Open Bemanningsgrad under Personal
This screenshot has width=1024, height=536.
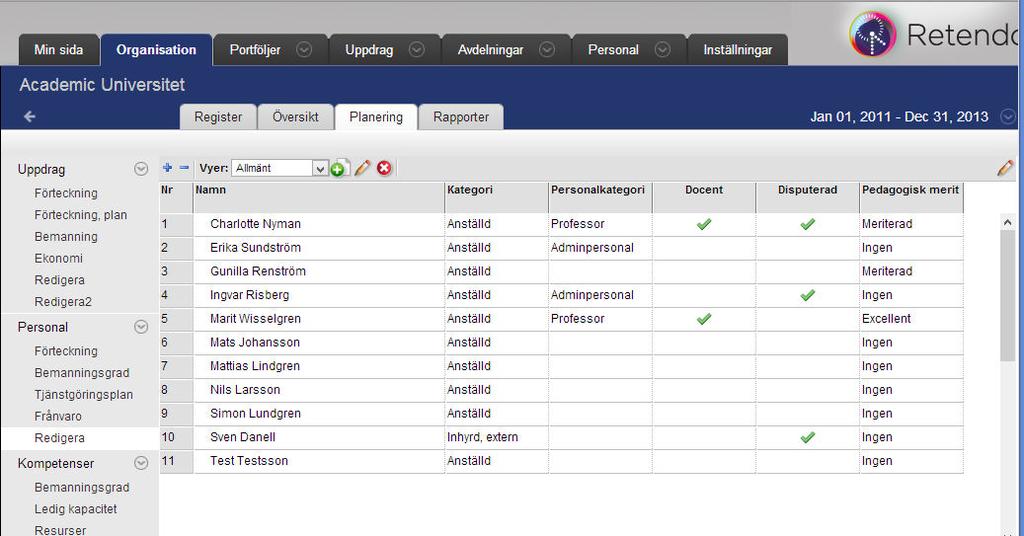pos(82,373)
